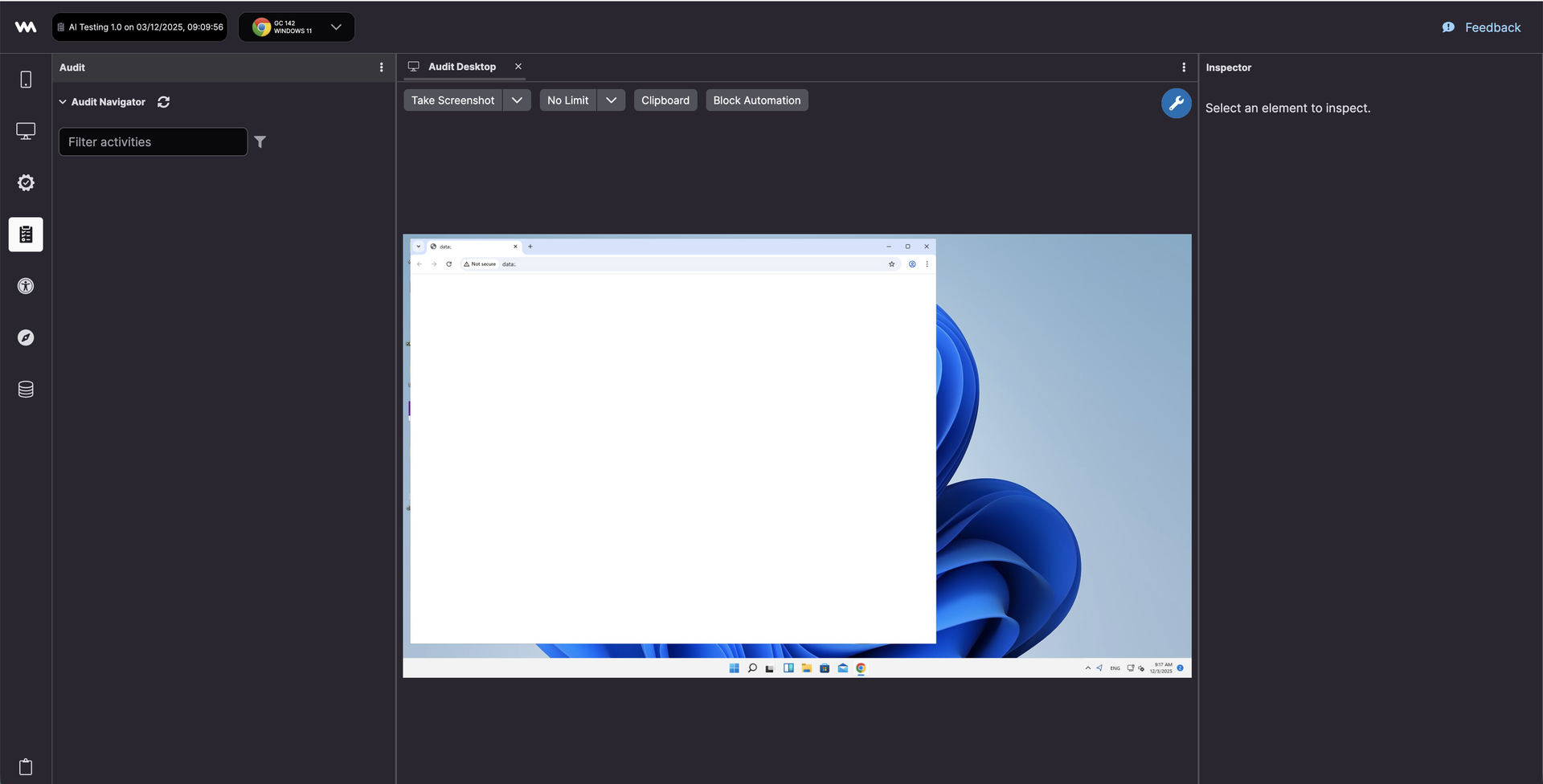Click the No Limit button

tap(568, 100)
